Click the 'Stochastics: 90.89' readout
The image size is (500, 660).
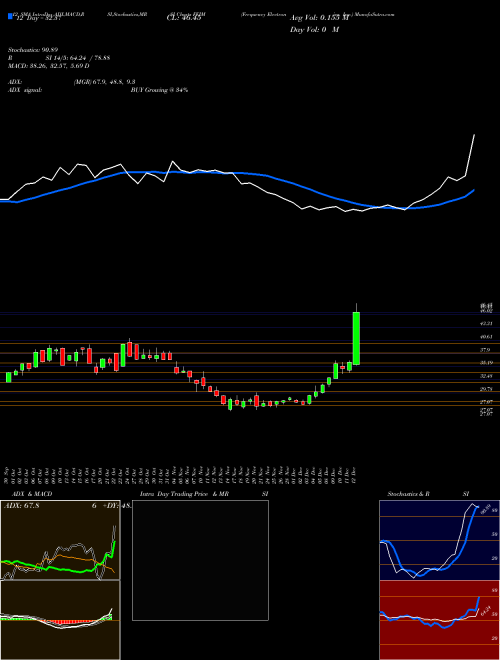[32, 50]
